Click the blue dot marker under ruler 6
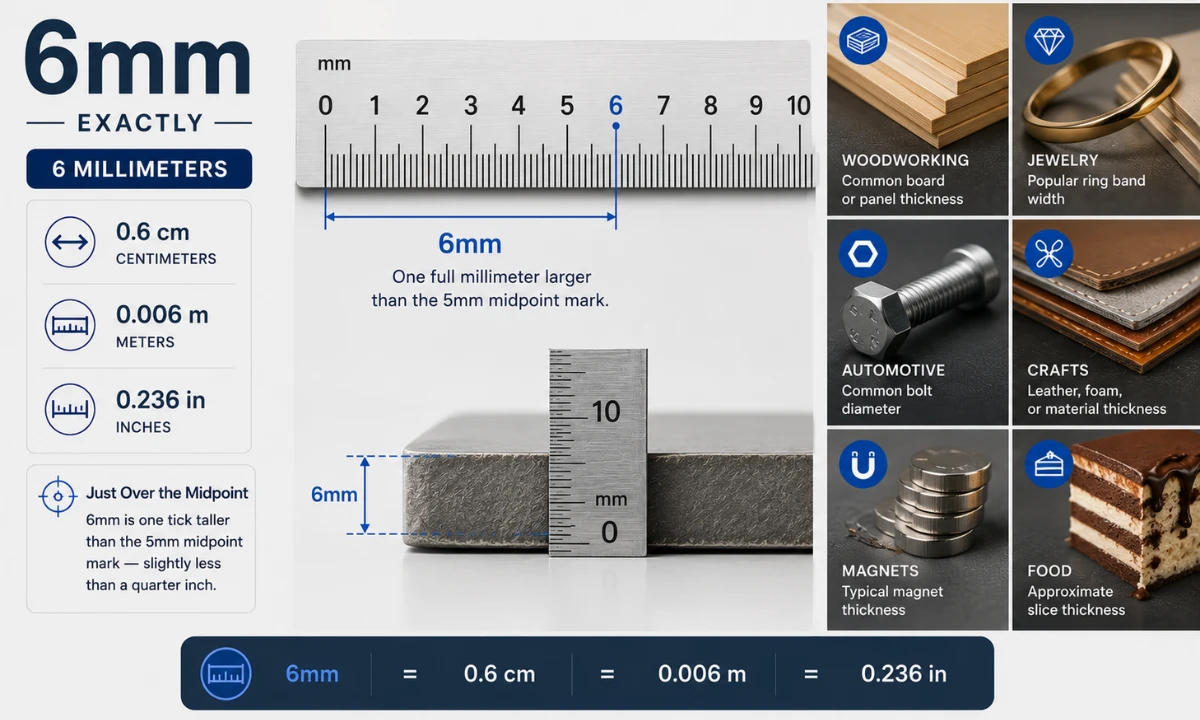The width and height of the screenshot is (1200, 720). point(615,126)
